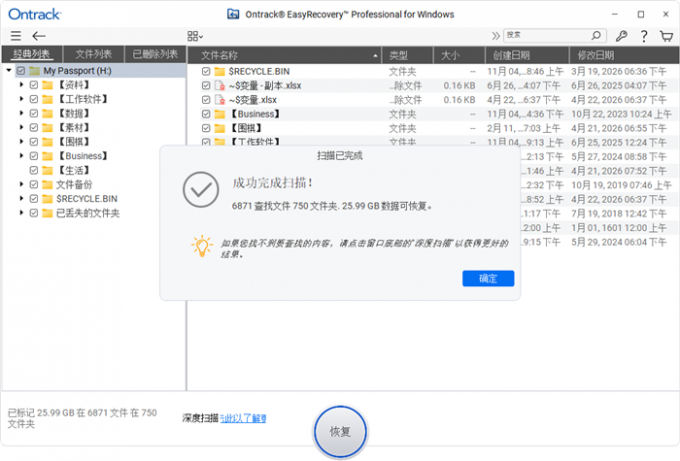Switch to 文件列表 tab
The height and width of the screenshot is (461, 680).
point(94,54)
